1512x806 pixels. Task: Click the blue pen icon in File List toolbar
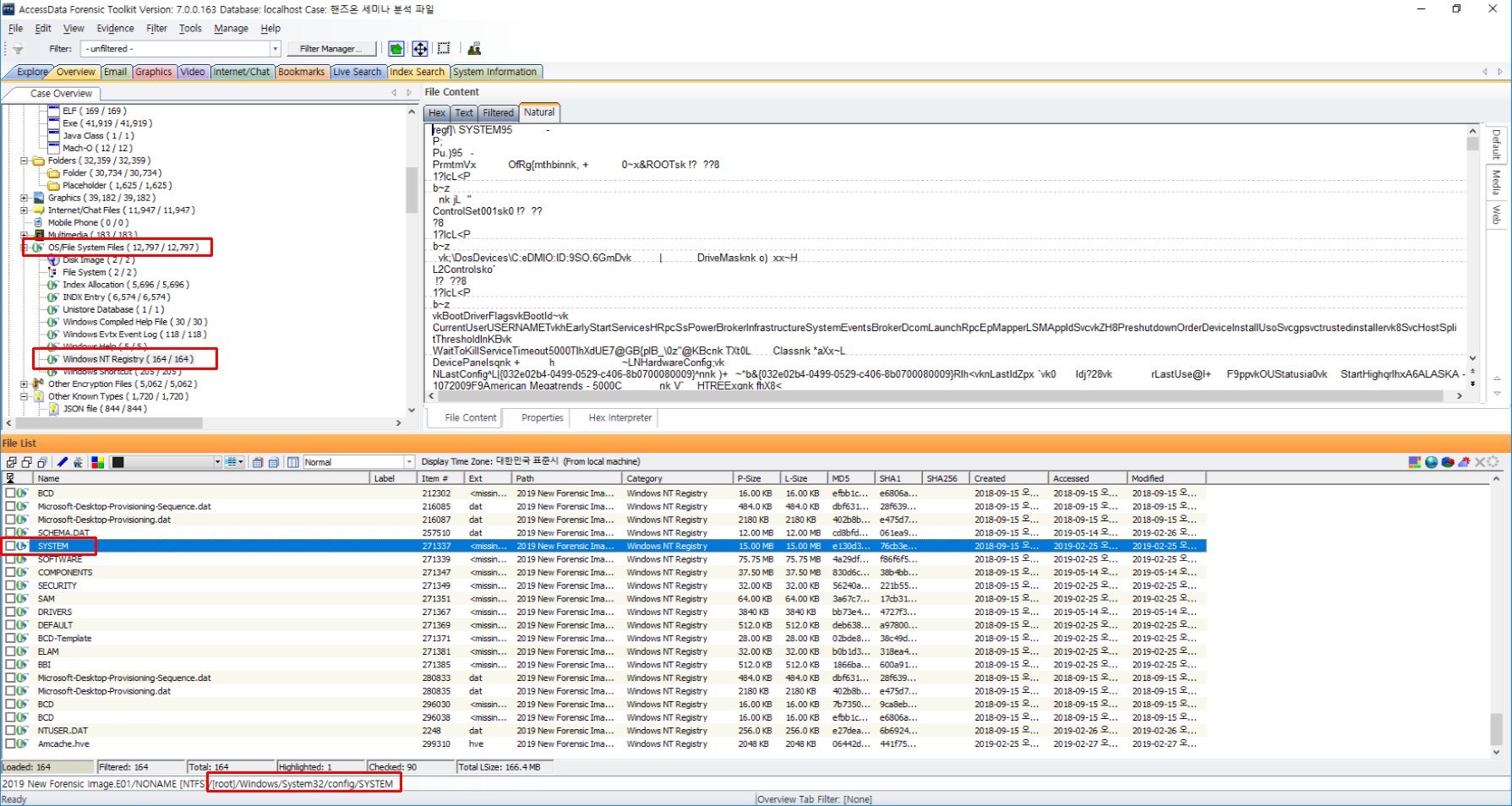(63, 462)
